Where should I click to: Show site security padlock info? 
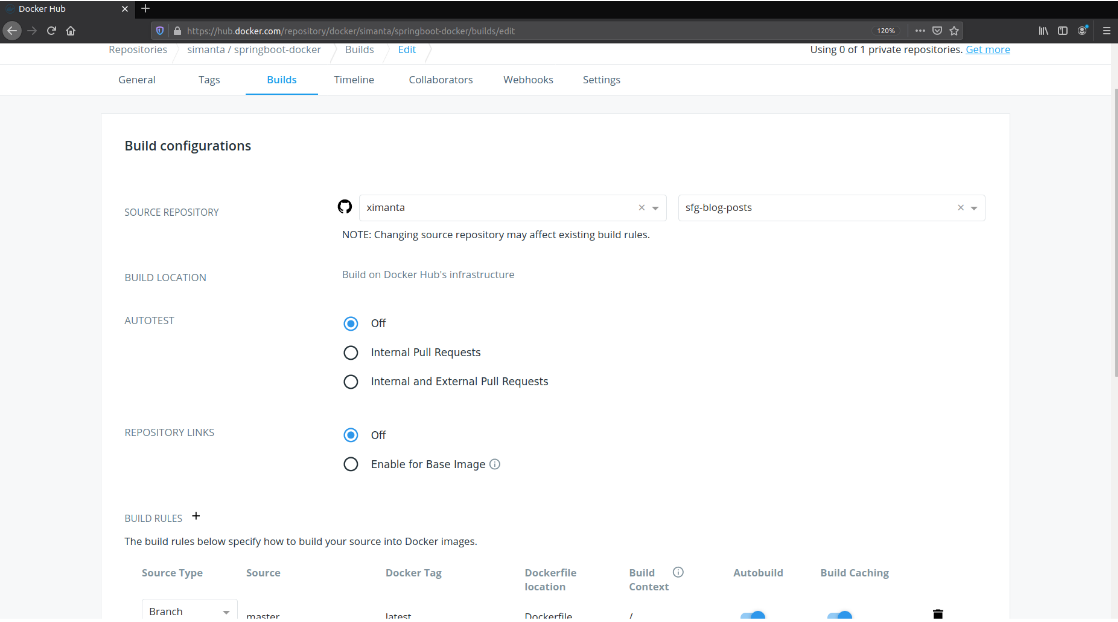[x=178, y=31]
